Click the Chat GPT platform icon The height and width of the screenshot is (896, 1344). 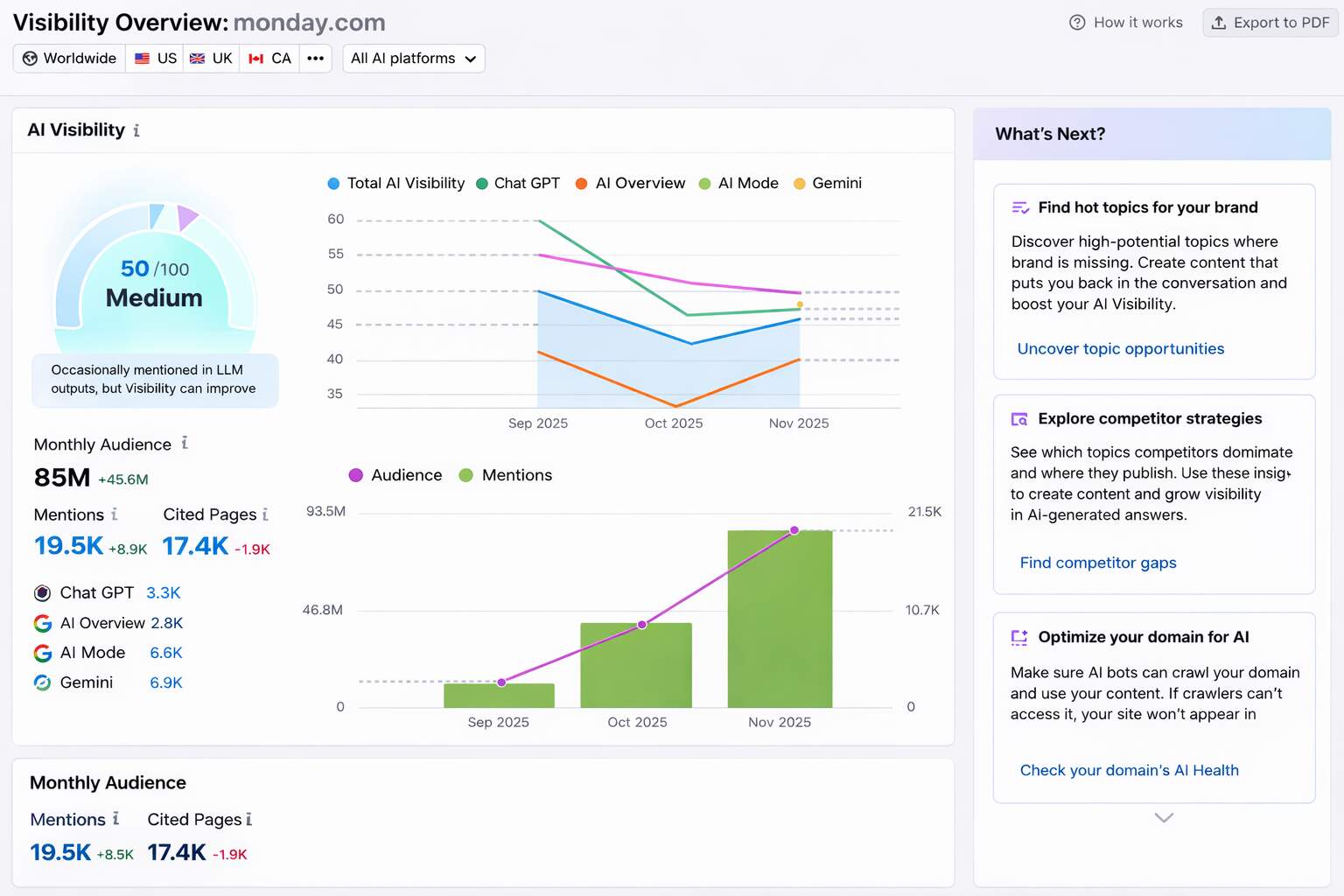click(x=41, y=592)
